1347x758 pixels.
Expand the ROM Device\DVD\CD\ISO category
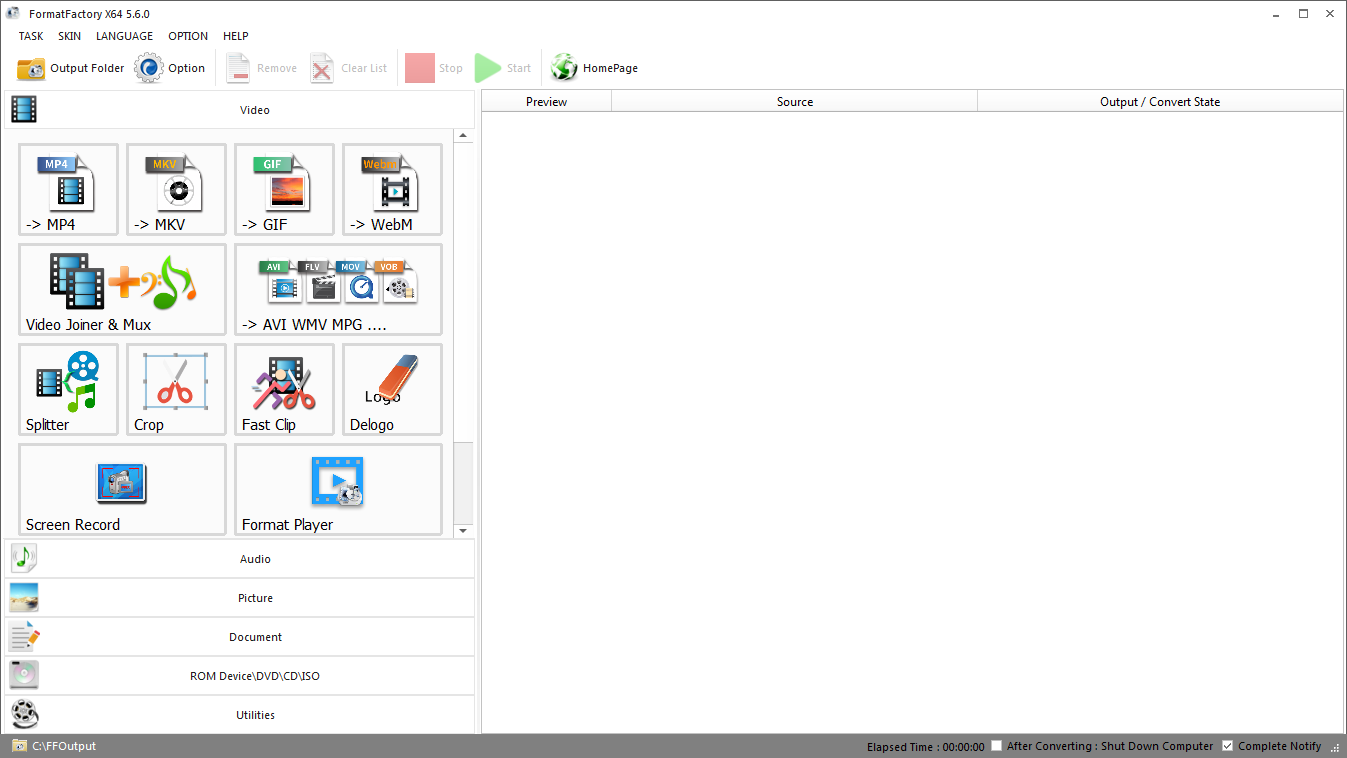(240, 676)
